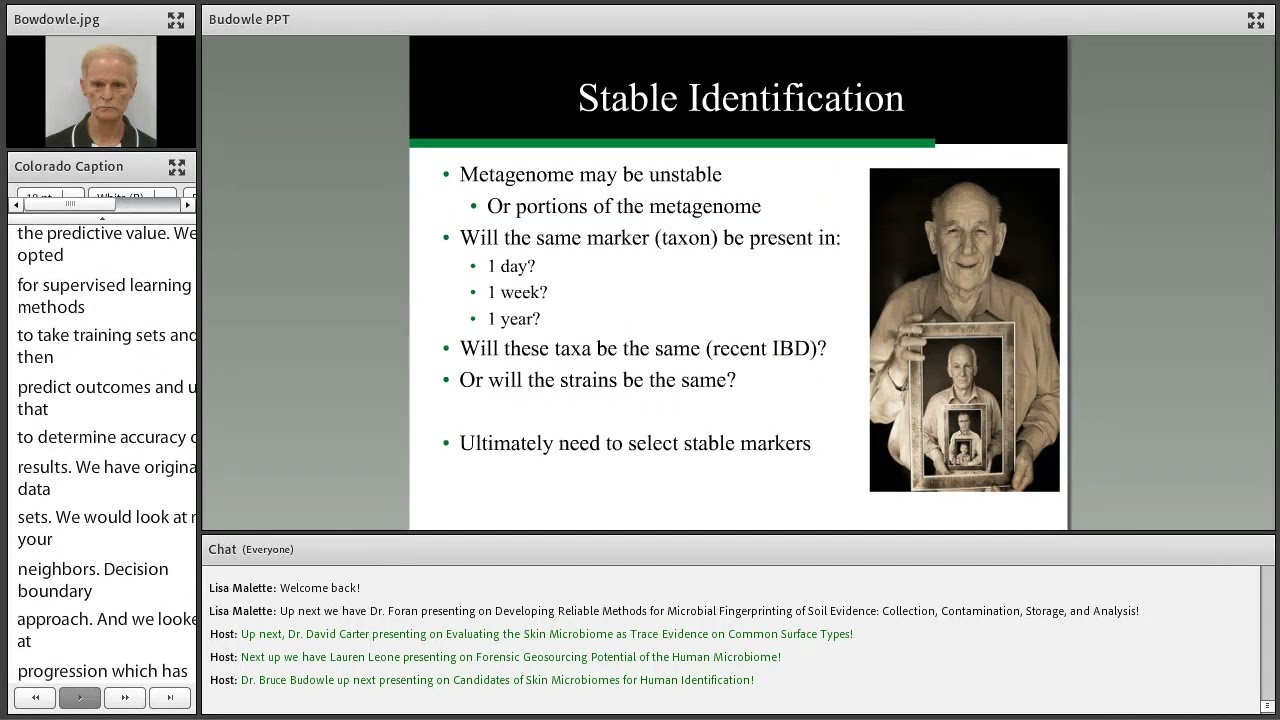Fast-forward captions with double-right arrow button
The width and height of the screenshot is (1280, 720).
tap(125, 698)
